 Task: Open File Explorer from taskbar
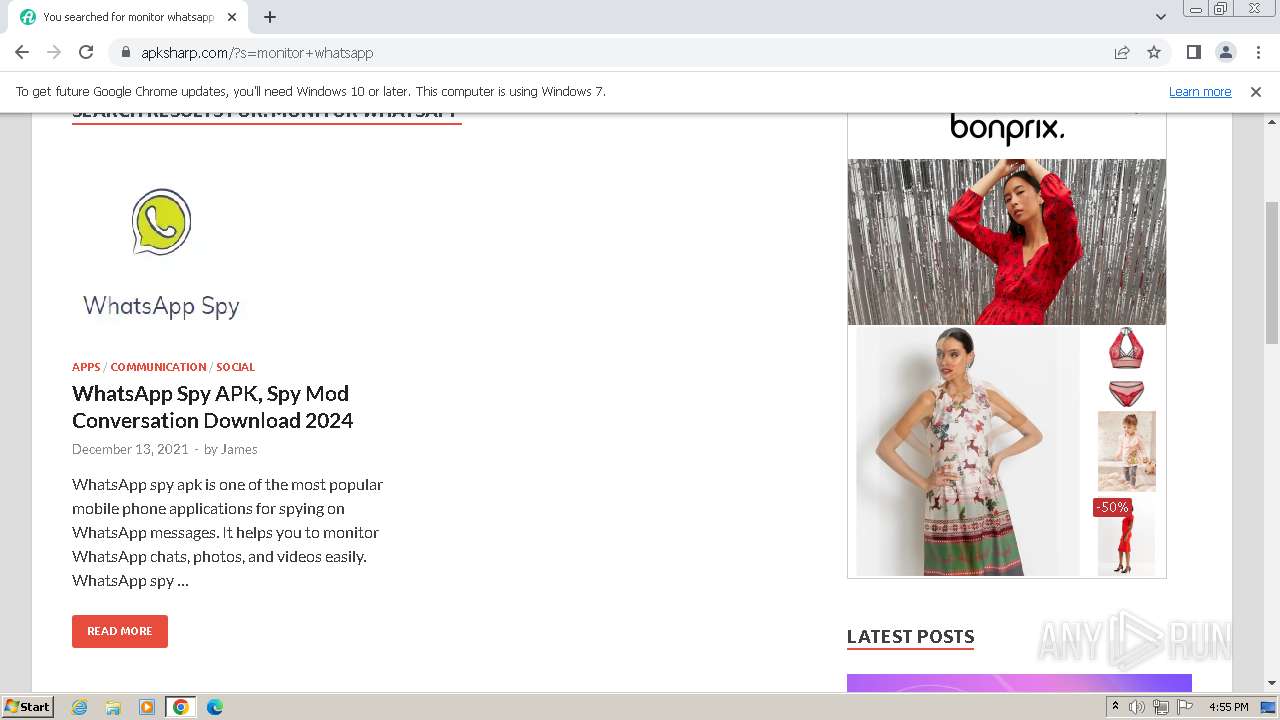(x=113, y=707)
